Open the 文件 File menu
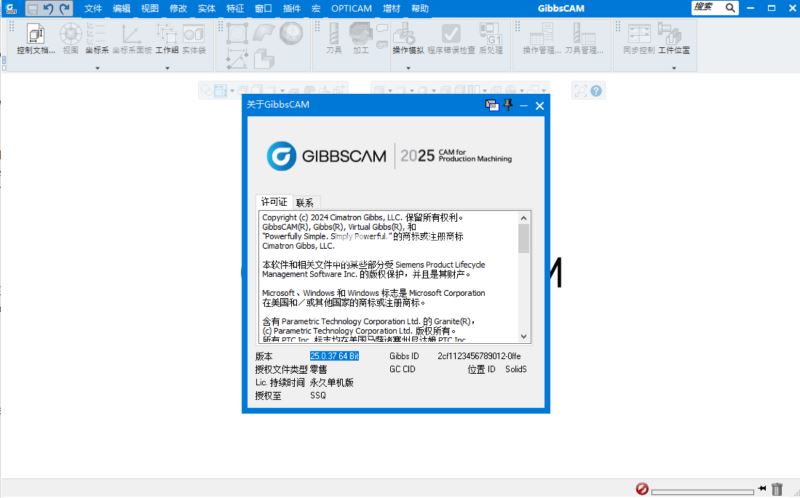This screenshot has width=800, height=498. (93, 9)
